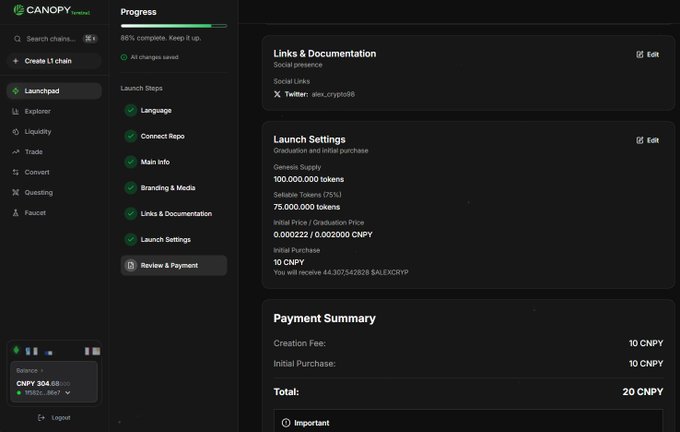
Task: Click the Important notice info icon
Action: pos(286,423)
